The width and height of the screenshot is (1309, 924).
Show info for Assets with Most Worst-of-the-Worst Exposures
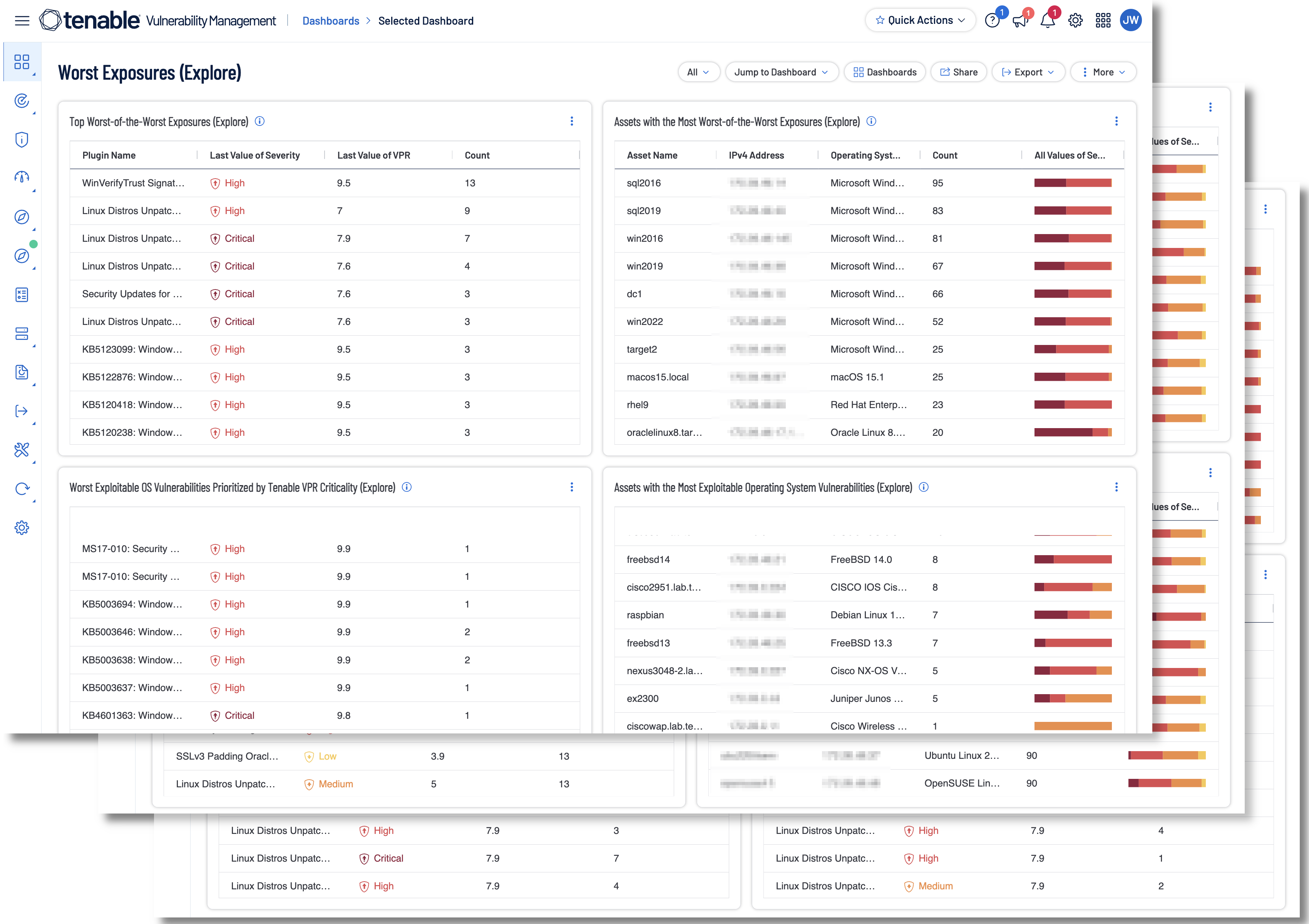871,121
